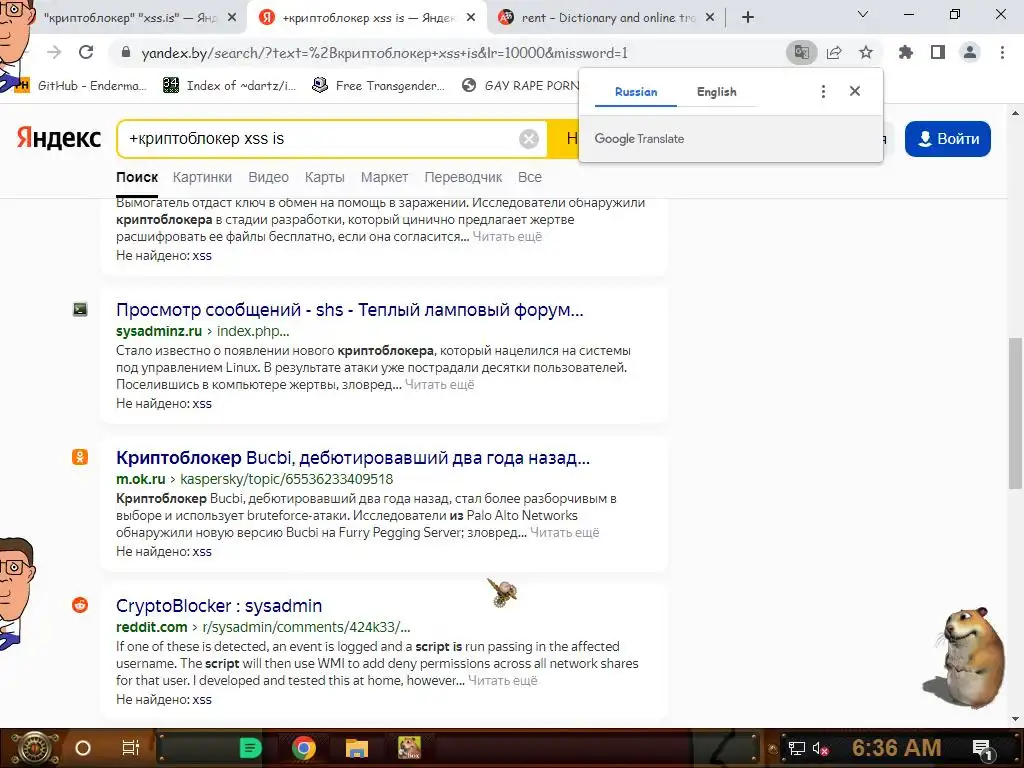Close the active +криптоблокер tab

(471, 18)
